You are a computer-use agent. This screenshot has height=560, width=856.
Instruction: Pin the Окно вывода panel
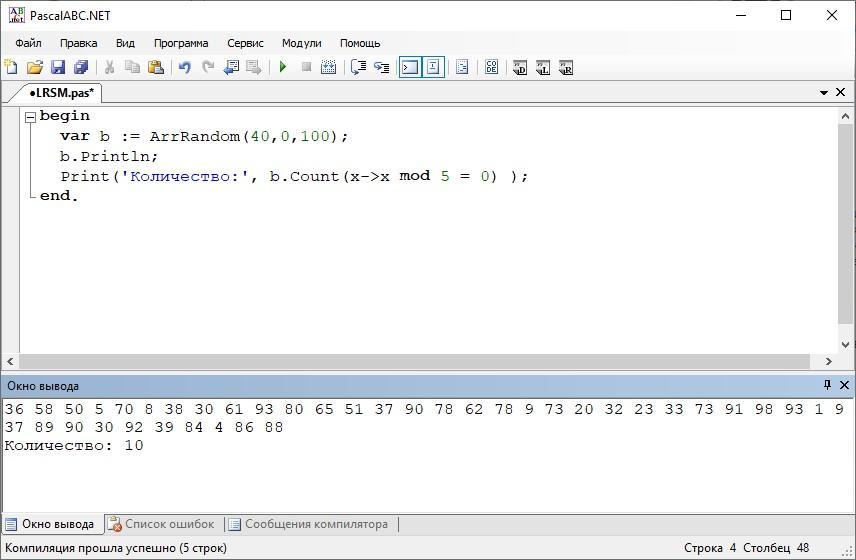point(827,385)
